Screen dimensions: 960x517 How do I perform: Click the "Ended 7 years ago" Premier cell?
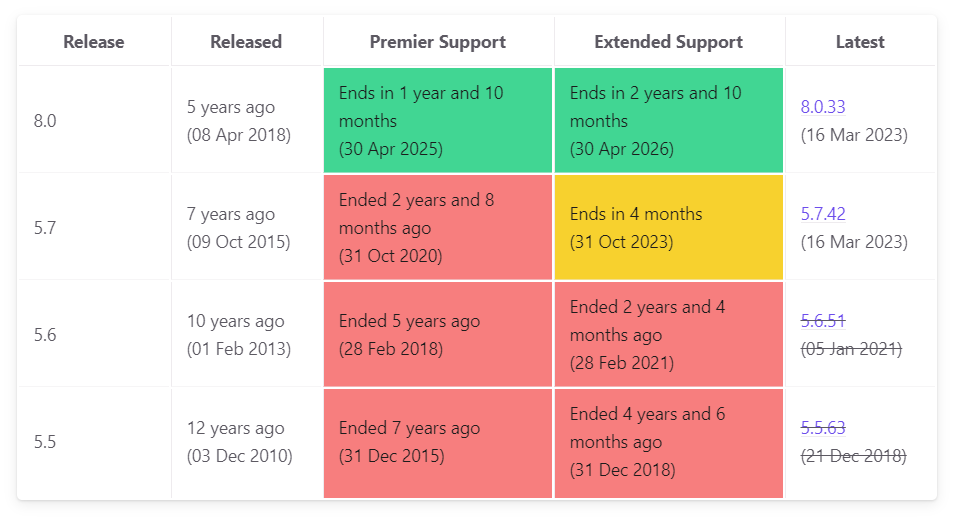[438, 442]
